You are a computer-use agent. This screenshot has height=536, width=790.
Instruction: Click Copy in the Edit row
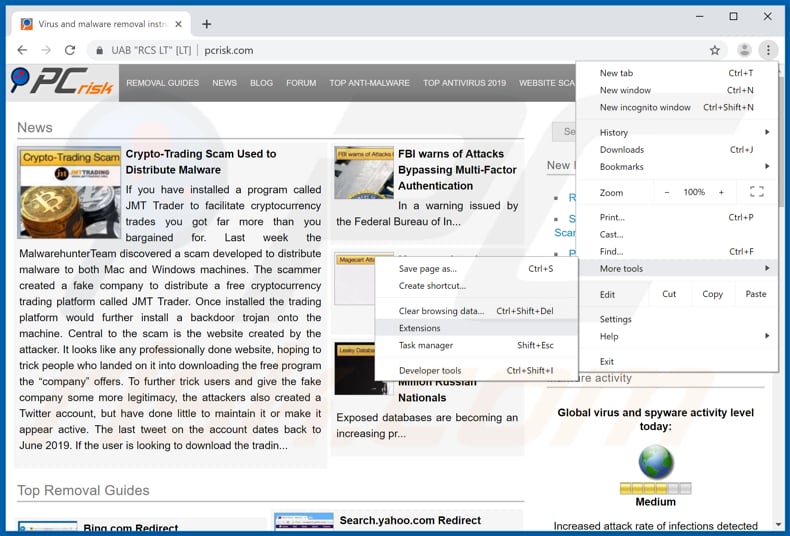(x=712, y=294)
